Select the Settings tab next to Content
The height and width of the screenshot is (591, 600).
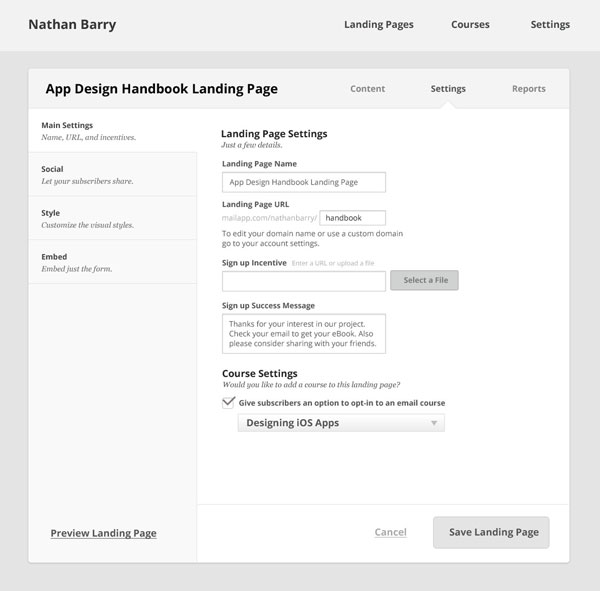tap(448, 89)
